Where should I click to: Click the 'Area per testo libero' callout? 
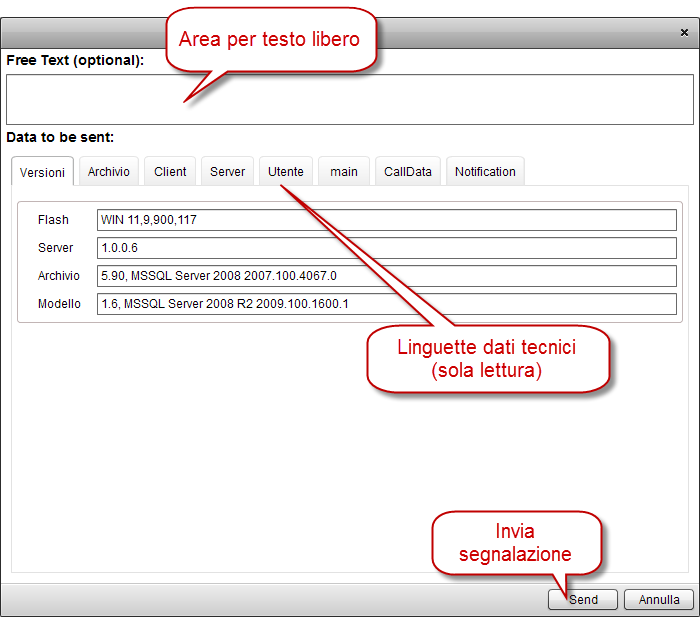point(269,40)
